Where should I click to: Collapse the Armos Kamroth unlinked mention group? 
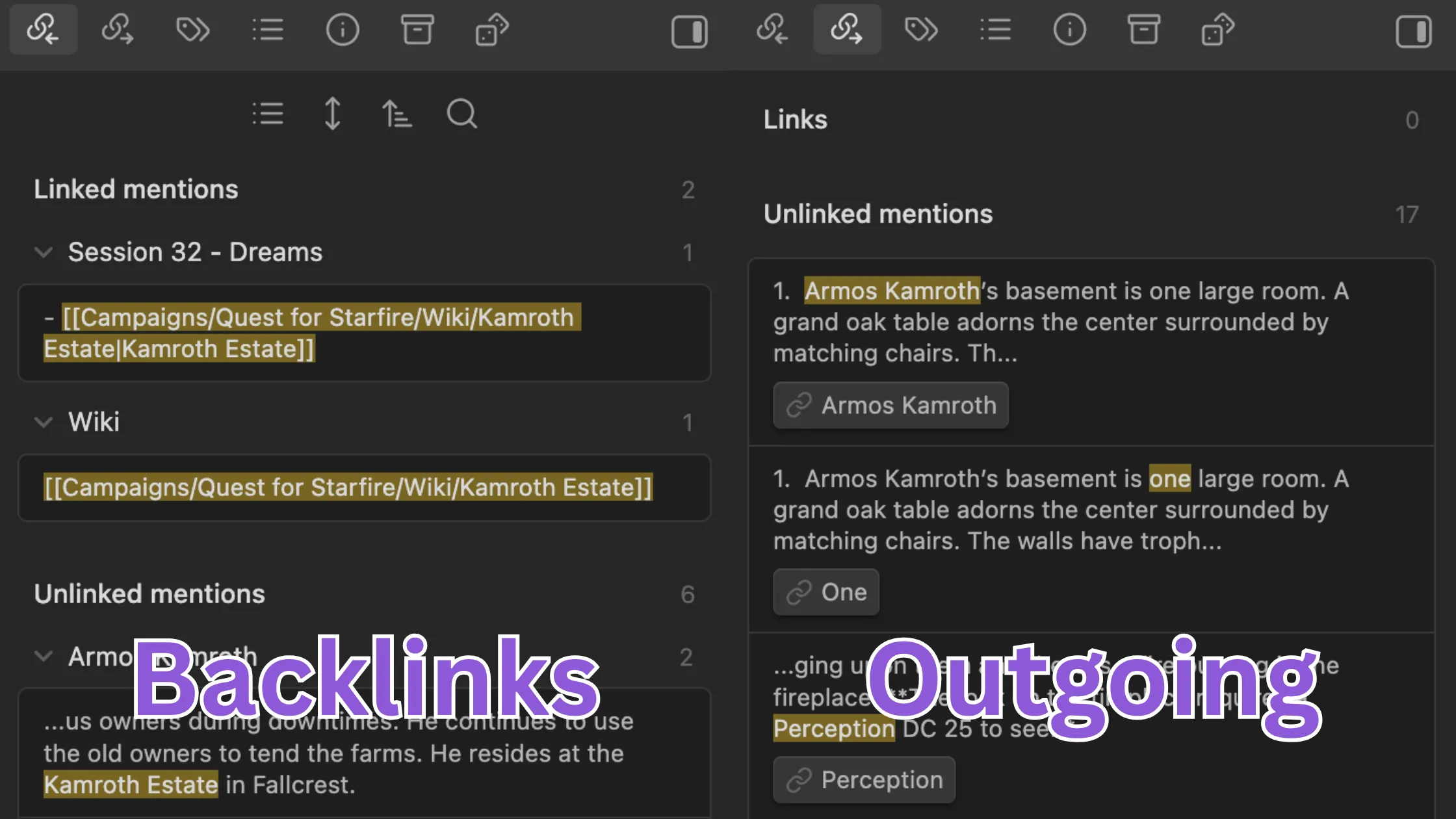pyautogui.click(x=44, y=656)
